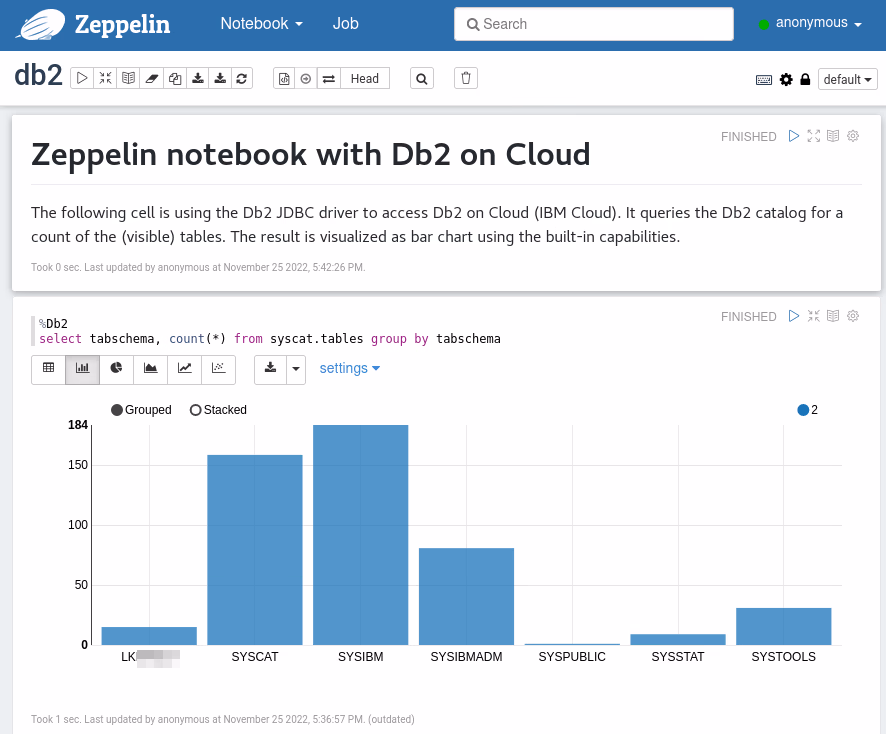The width and height of the screenshot is (886, 734).
Task: Show the query result as table view
Action: tap(48, 368)
